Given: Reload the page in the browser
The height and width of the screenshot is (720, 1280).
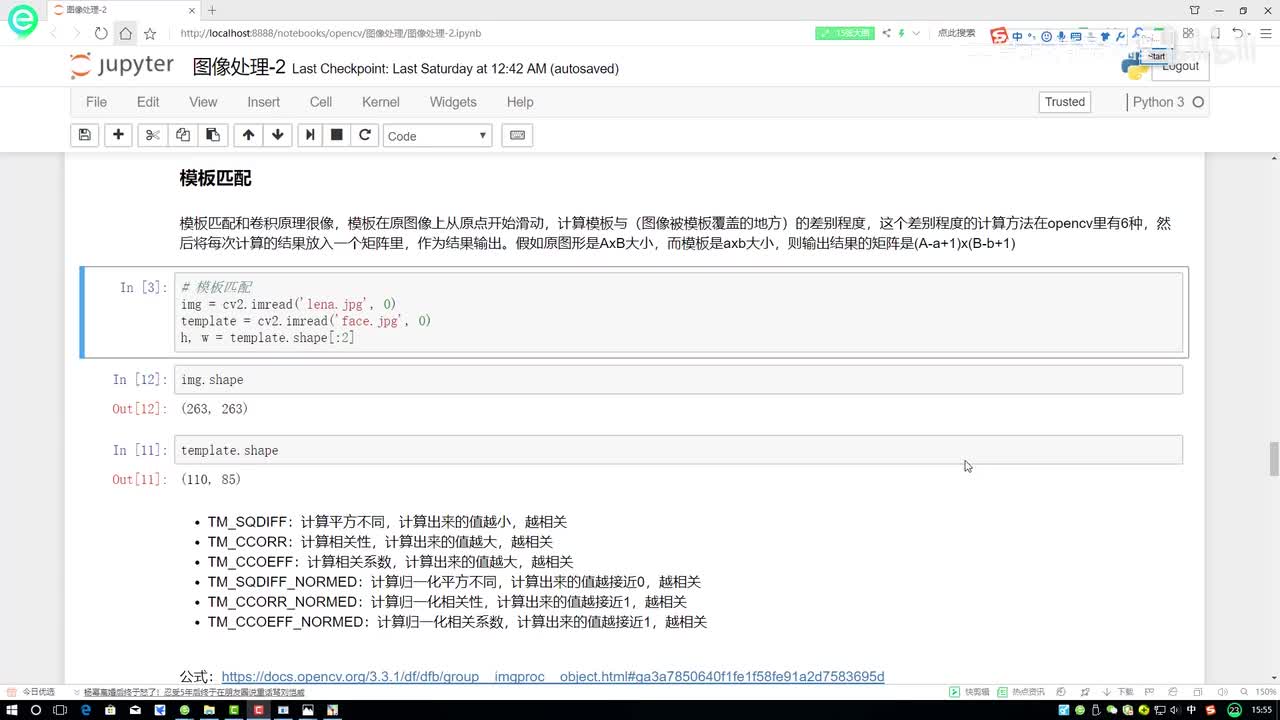Looking at the screenshot, I should click(x=101, y=33).
